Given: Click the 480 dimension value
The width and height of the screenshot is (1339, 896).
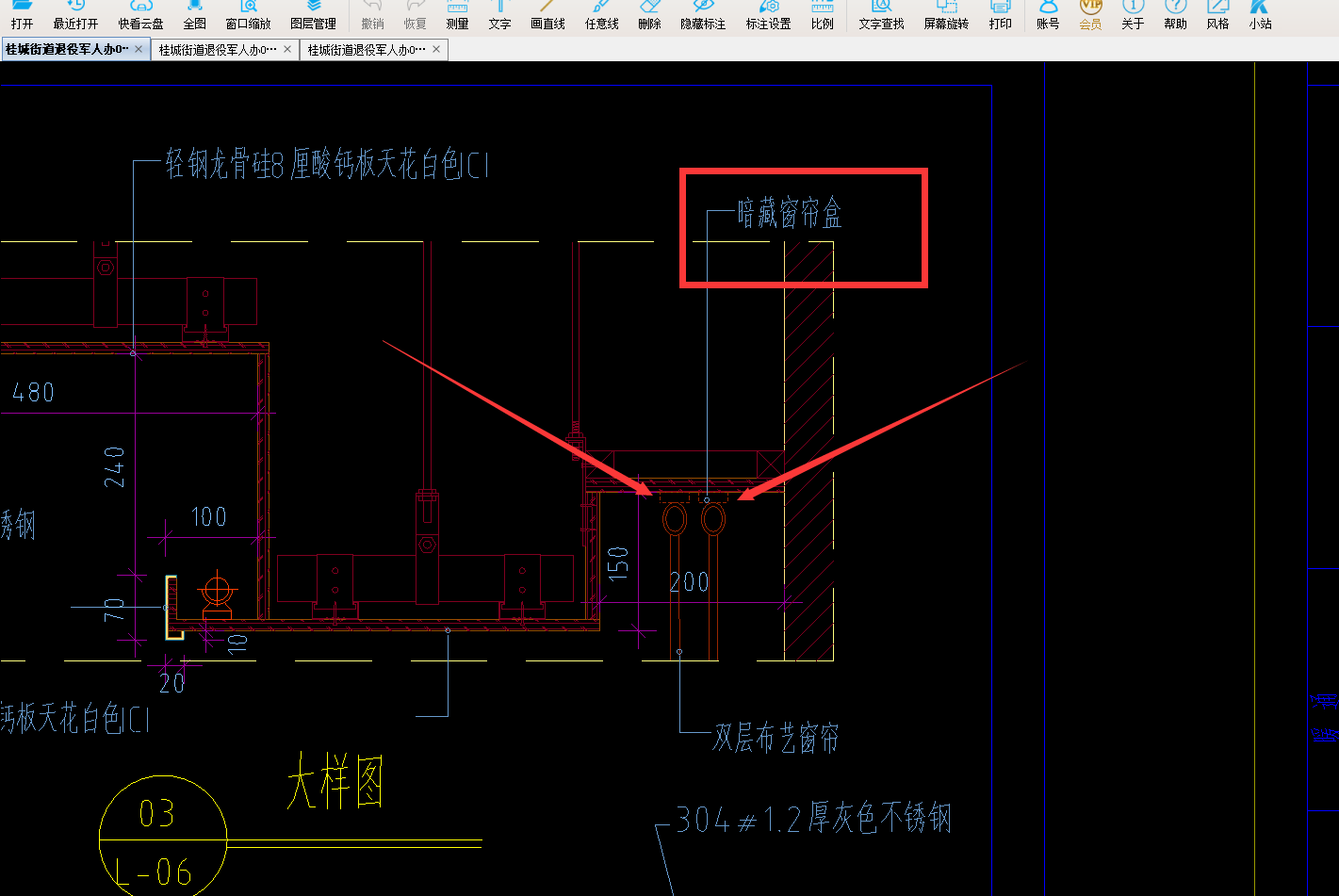Looking at the screenshot, I should (33, 393).
